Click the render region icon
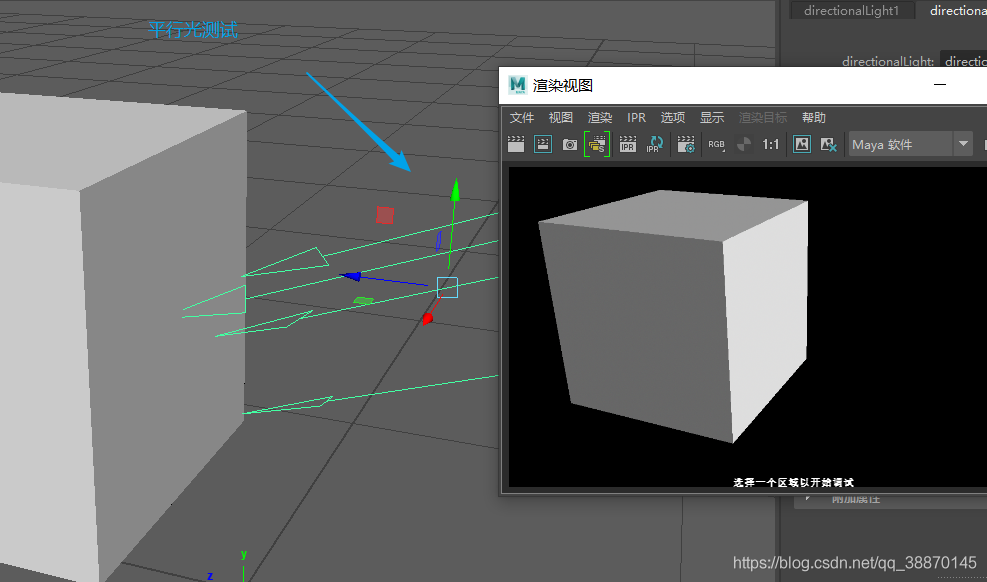 (543, 144)
